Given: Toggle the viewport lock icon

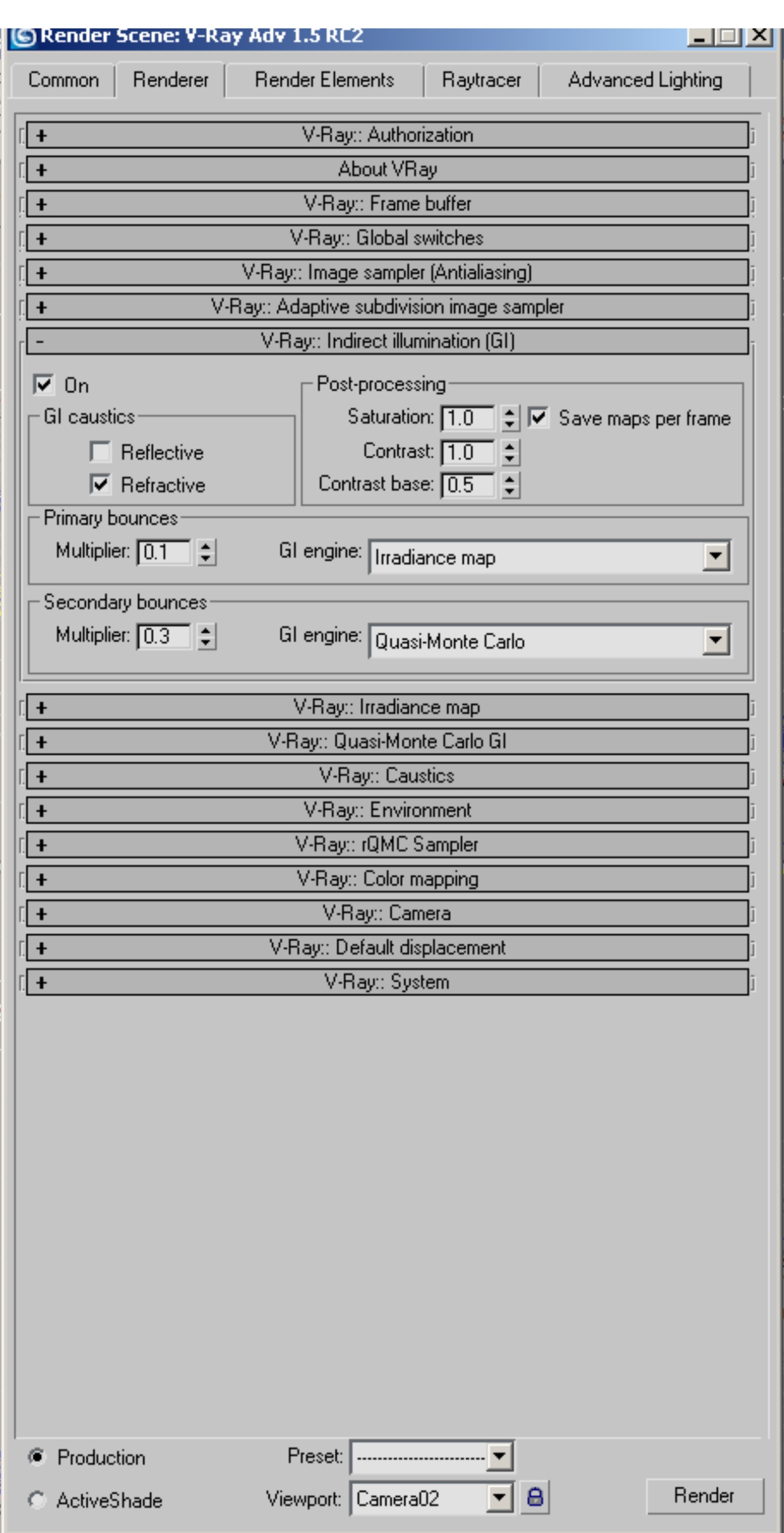Looking at the screenshot, I should tap(535, 1497).
